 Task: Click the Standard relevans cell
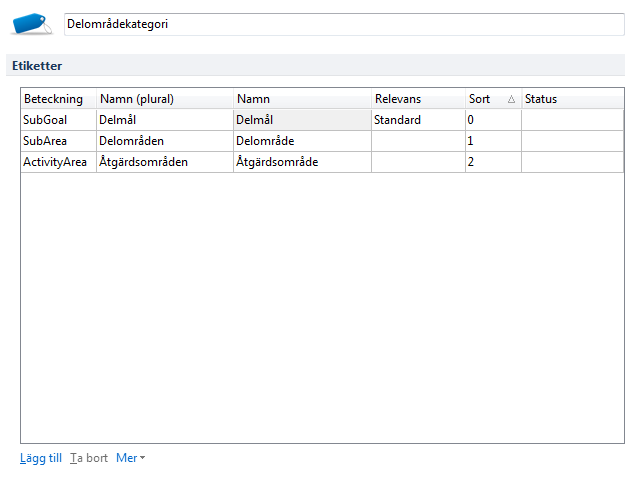pos(417,120)
